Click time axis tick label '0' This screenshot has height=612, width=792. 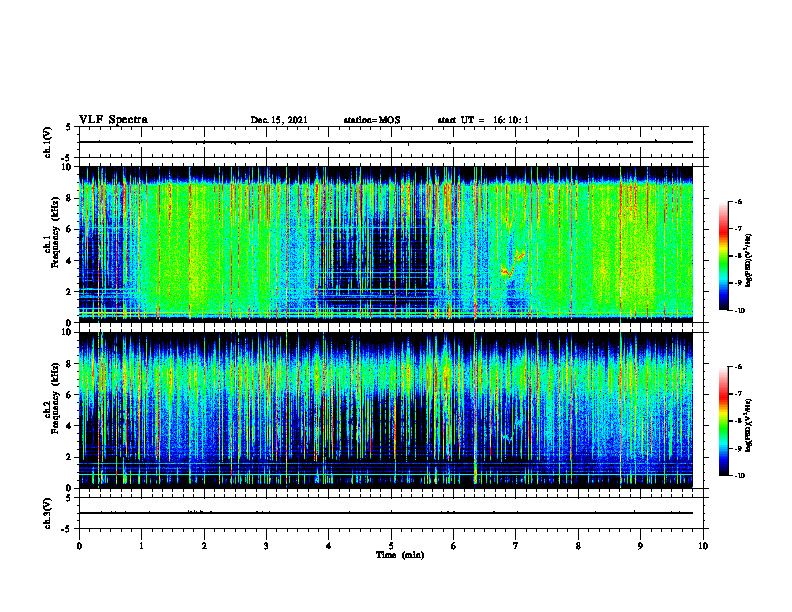(x=79, y=546)
